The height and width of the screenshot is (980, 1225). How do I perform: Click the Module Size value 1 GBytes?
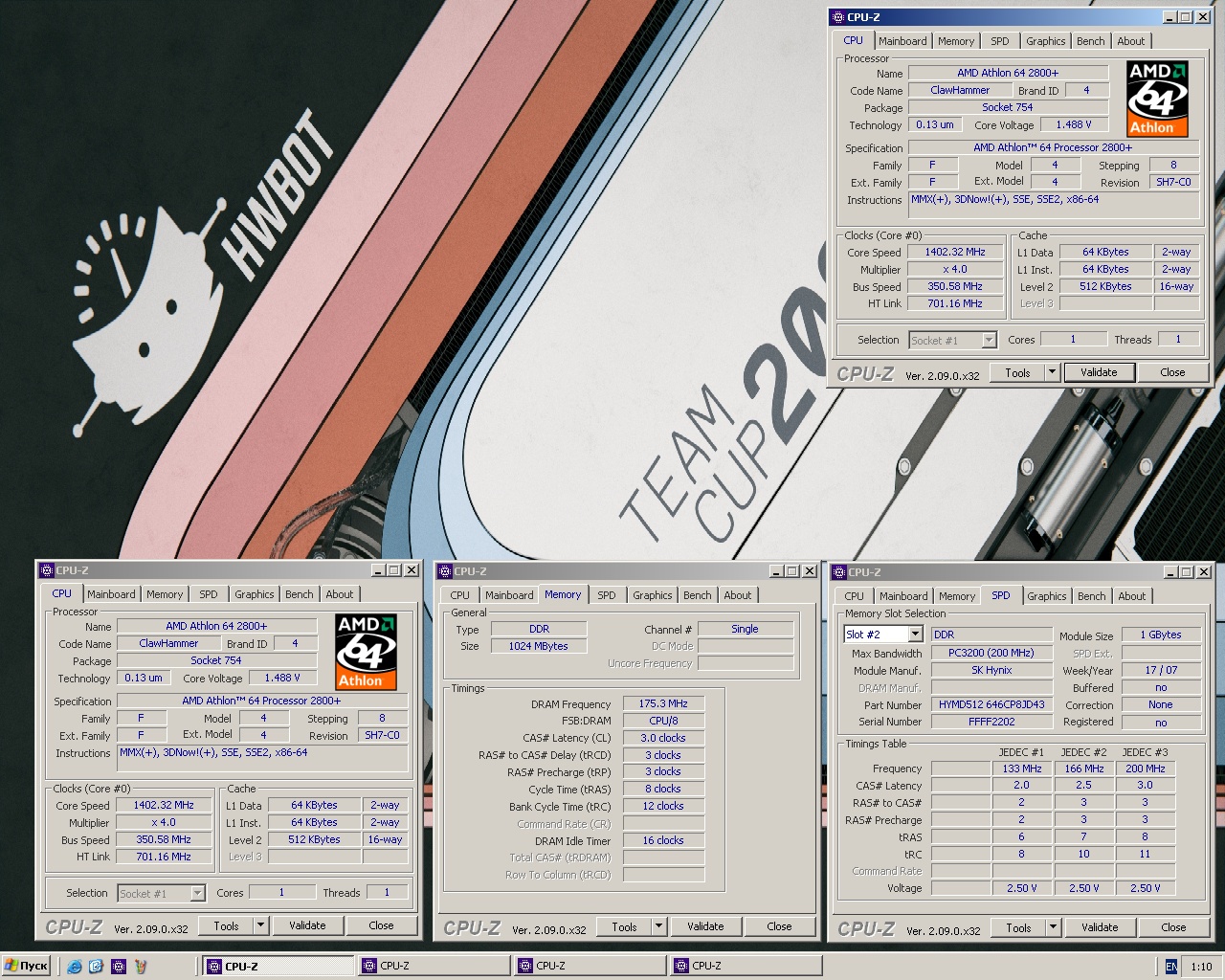pyautogui.click(x=1161, y=635)
